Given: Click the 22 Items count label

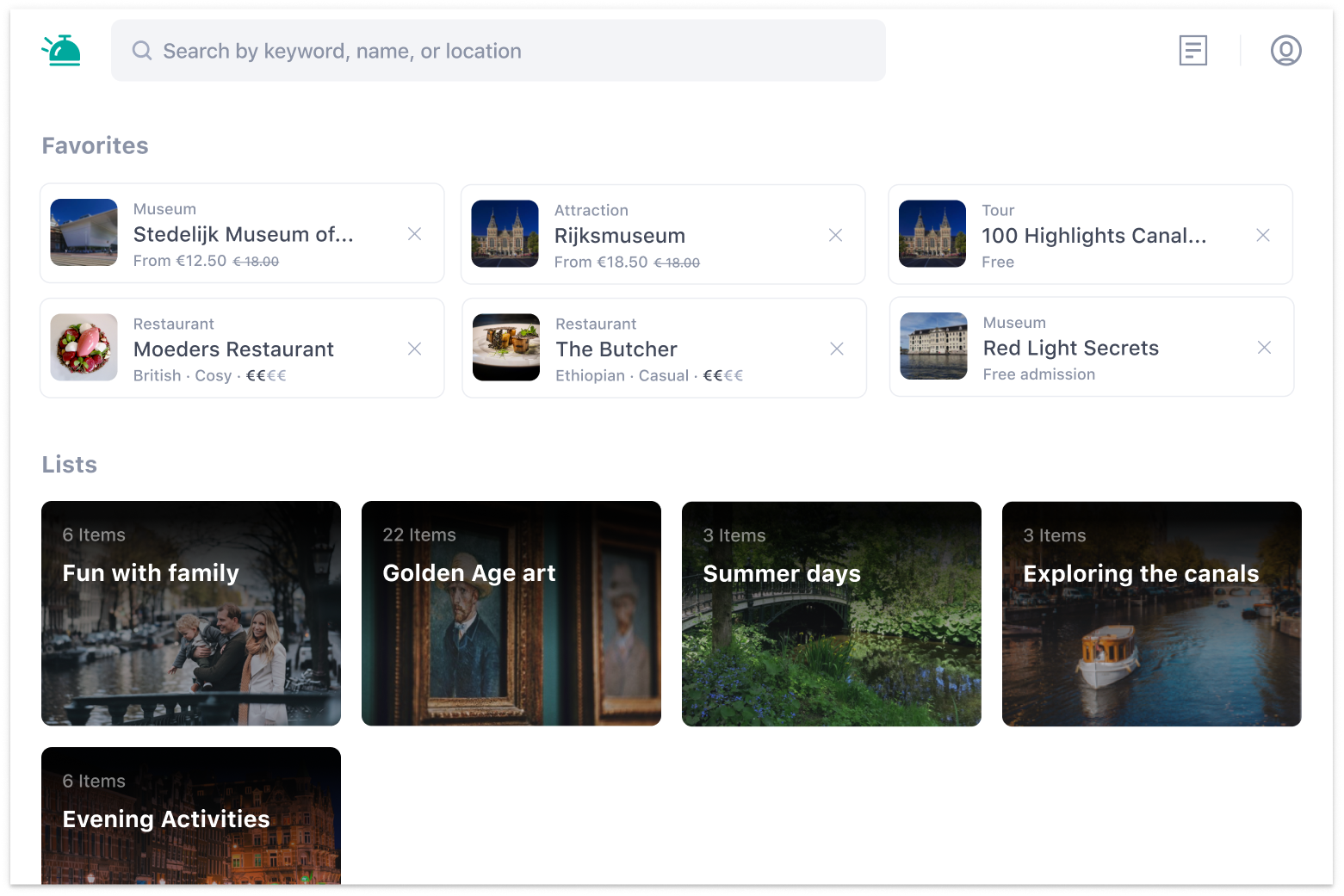Looking at the screenshot, I should click(x=419, y=535).
